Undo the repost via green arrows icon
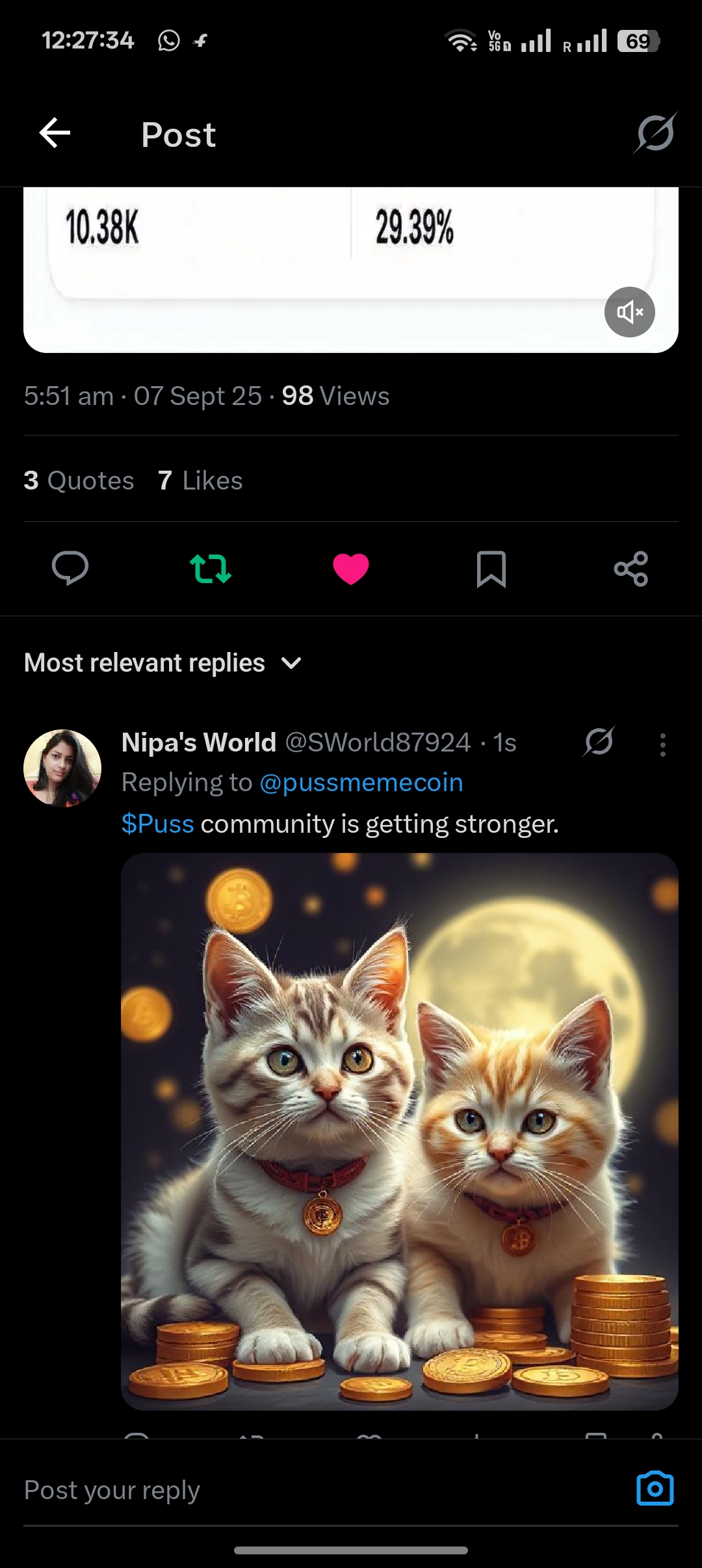Viewport: 702px width, 1568px height. 210,569
